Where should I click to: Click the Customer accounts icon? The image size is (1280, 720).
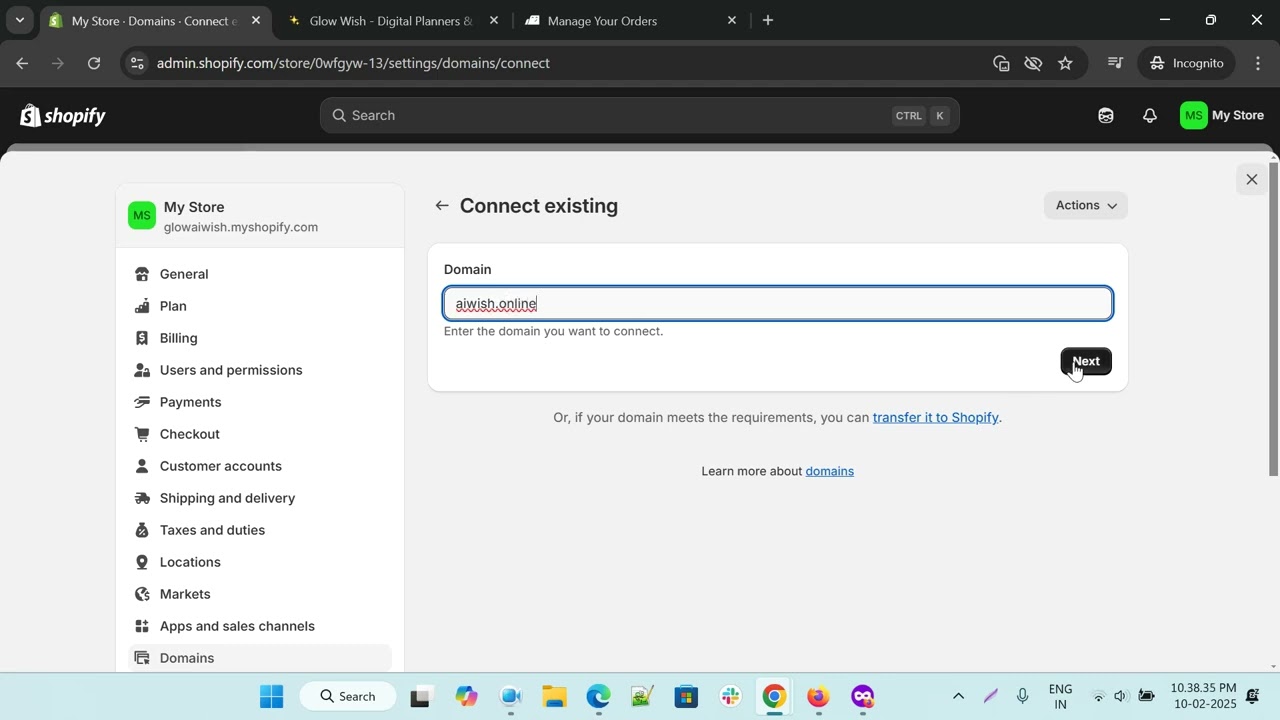click(142, 466)
